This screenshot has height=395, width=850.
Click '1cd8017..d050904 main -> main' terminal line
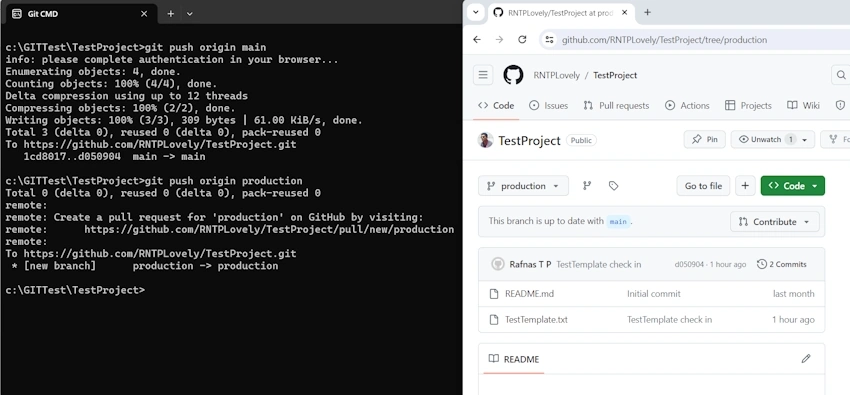[114, 157]
